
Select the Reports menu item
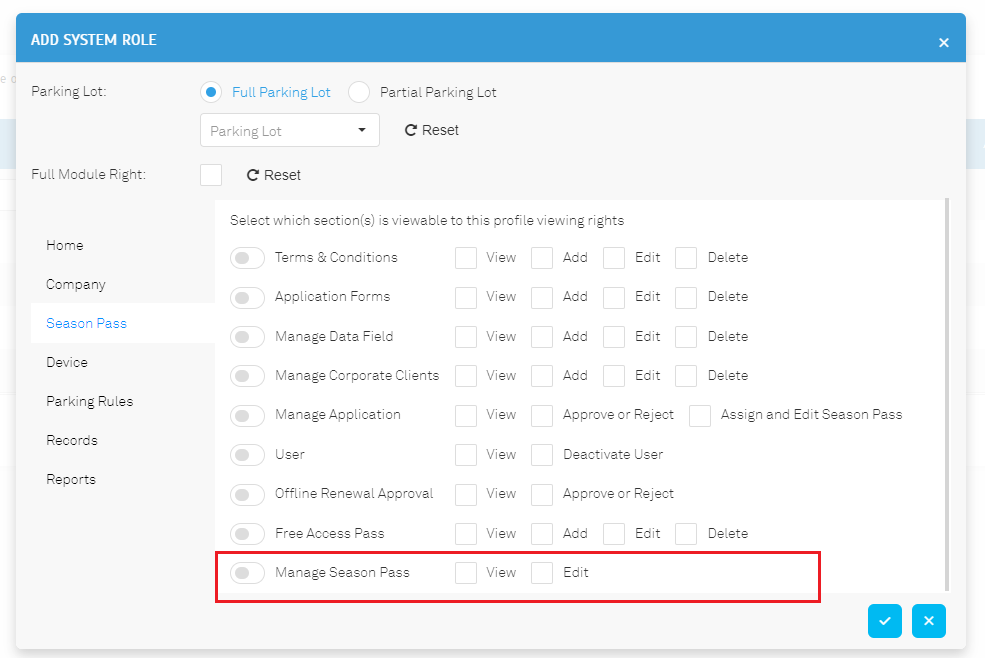point(71,479)
